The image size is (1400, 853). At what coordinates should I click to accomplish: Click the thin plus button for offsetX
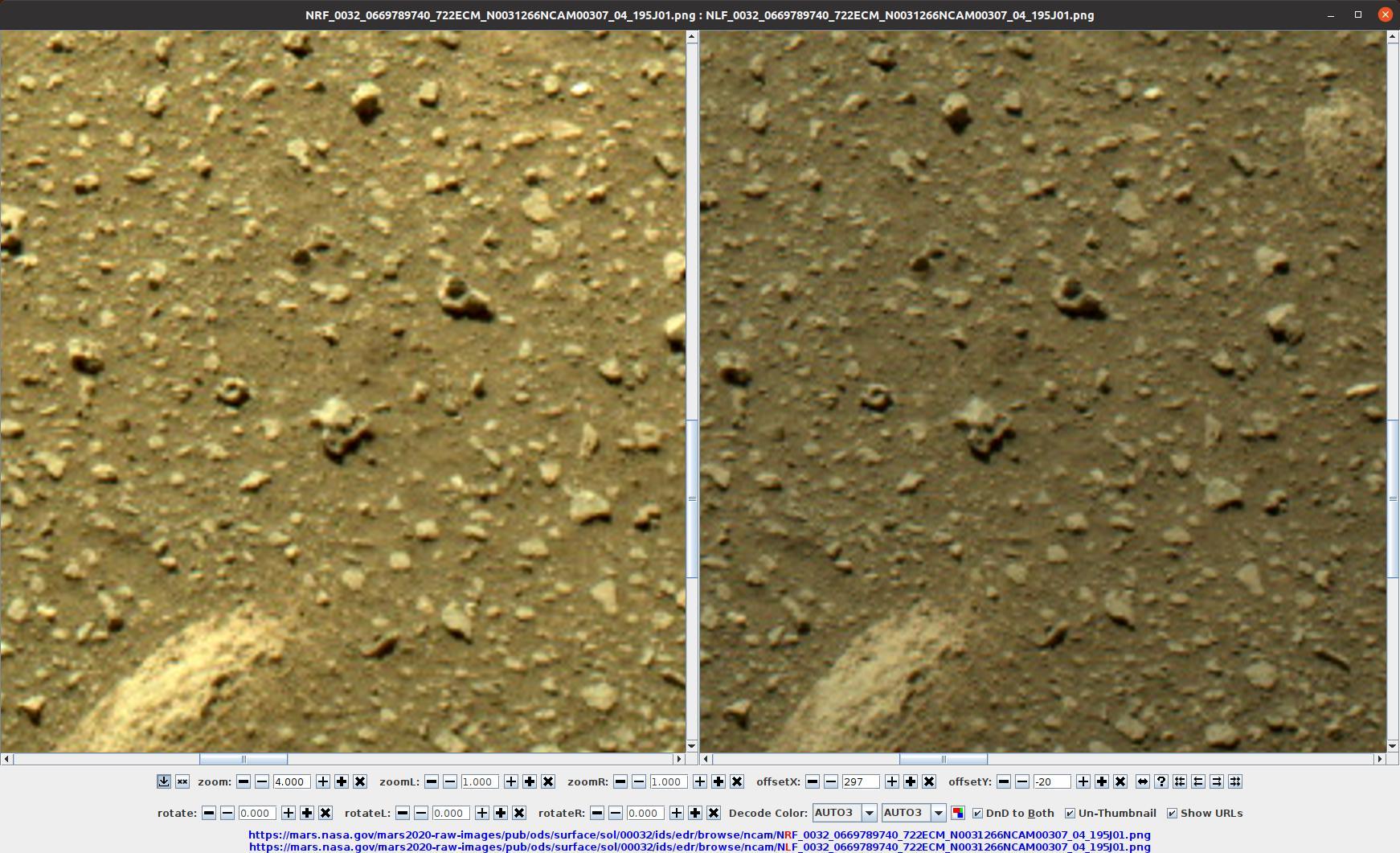tap(892, 781)
